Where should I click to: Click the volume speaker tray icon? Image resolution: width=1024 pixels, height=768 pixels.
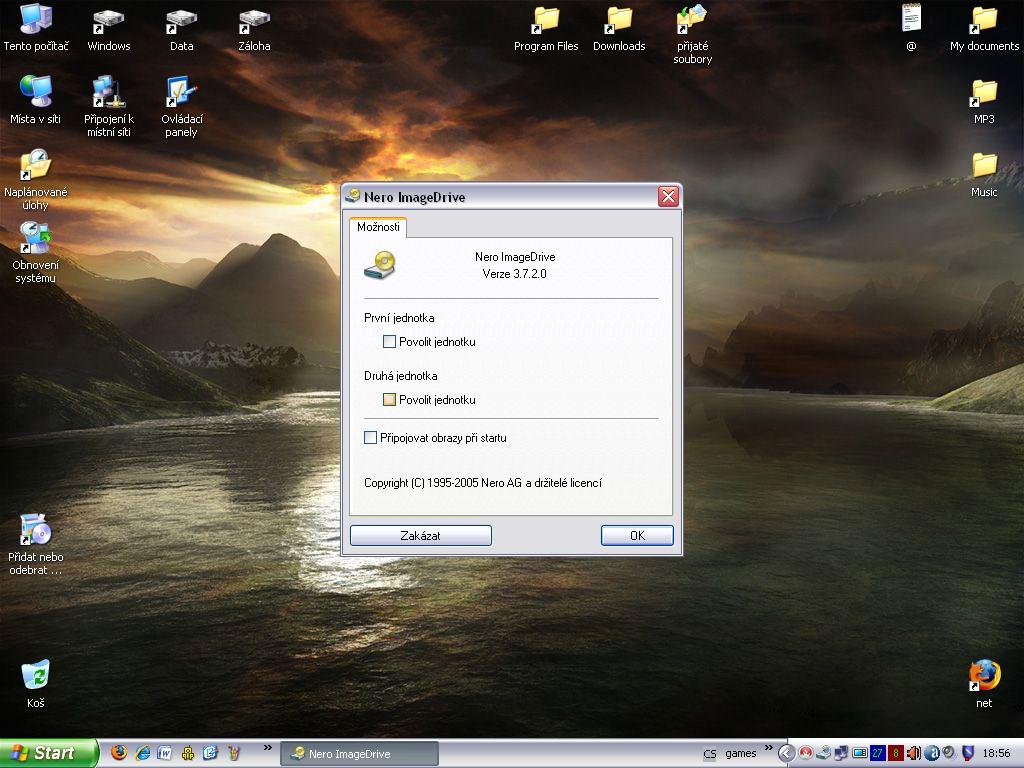point(913,753)
